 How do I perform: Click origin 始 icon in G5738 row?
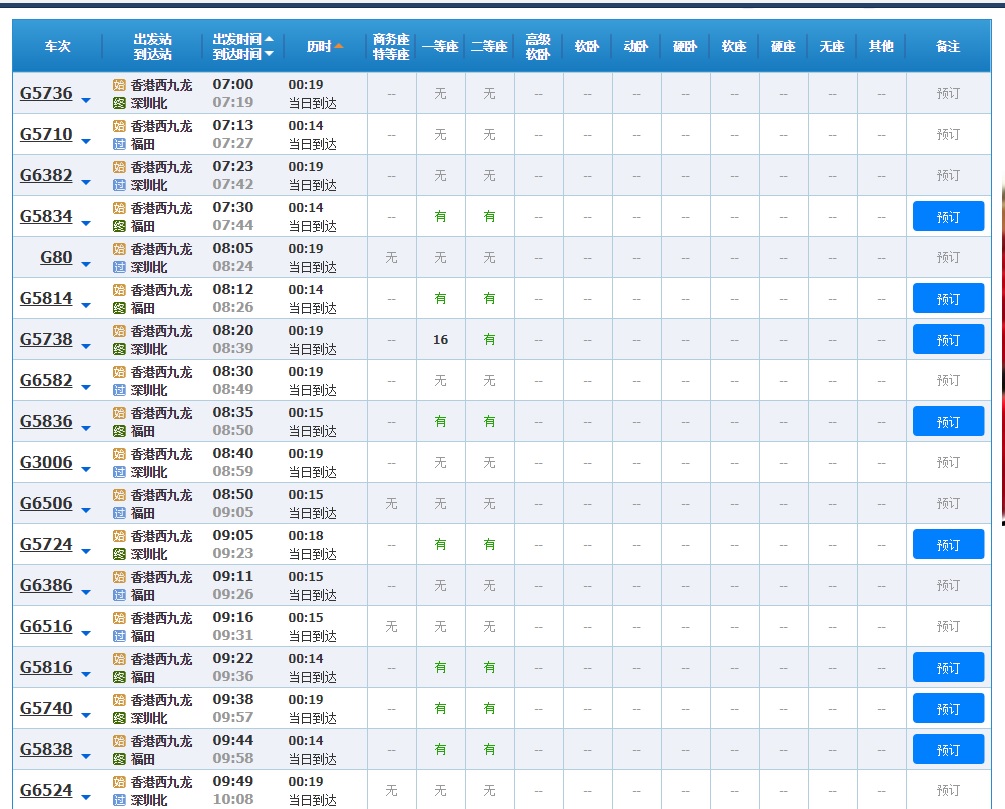[119, 331]
